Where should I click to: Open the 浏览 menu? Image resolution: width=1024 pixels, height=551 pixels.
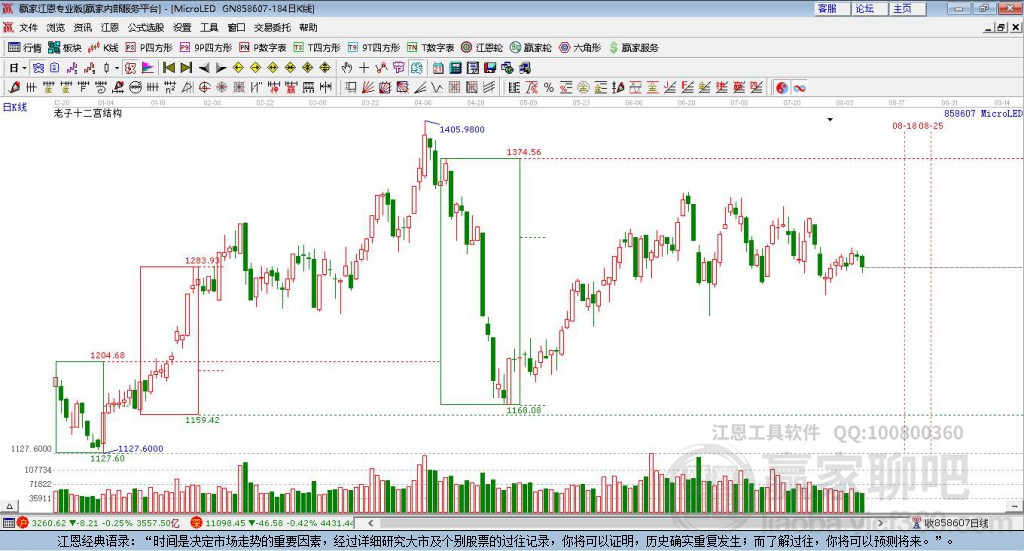56,27
